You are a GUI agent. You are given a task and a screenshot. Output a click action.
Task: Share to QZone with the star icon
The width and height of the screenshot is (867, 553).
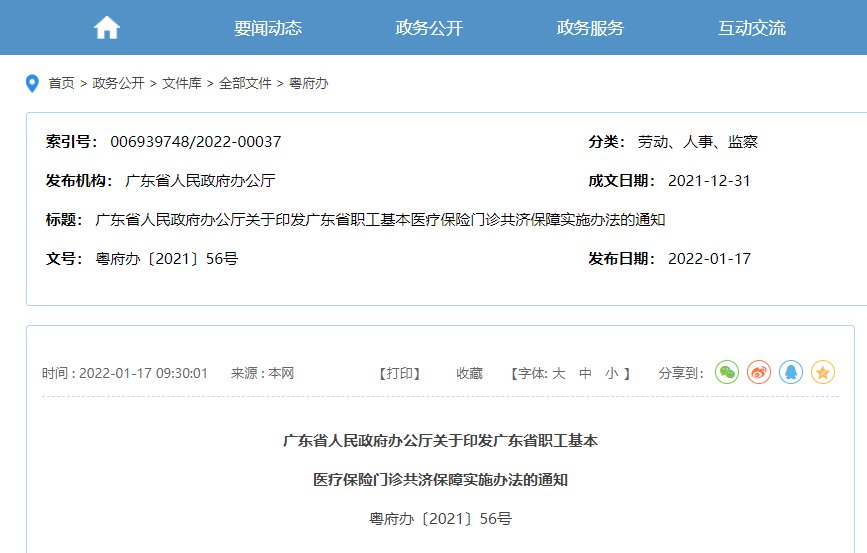pyautogui.click(x=822, y=372)
